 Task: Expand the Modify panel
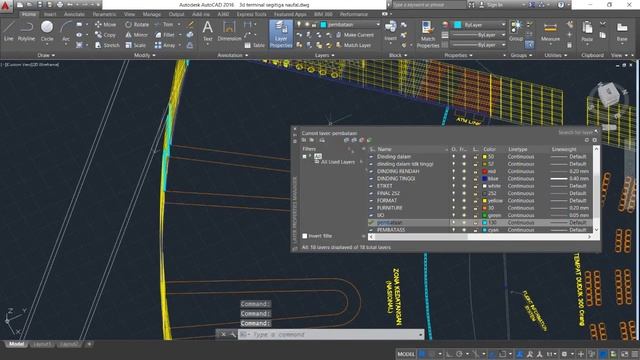coord(144,55)
